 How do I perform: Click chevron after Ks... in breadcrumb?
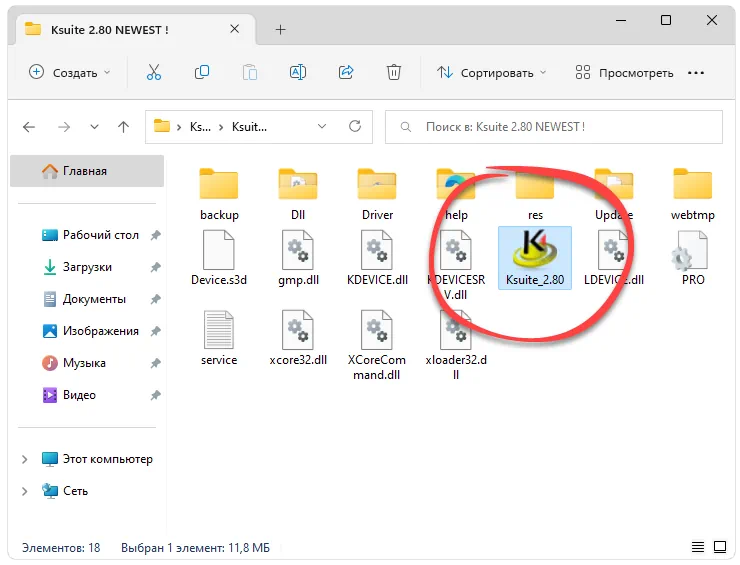pos(220,127)
